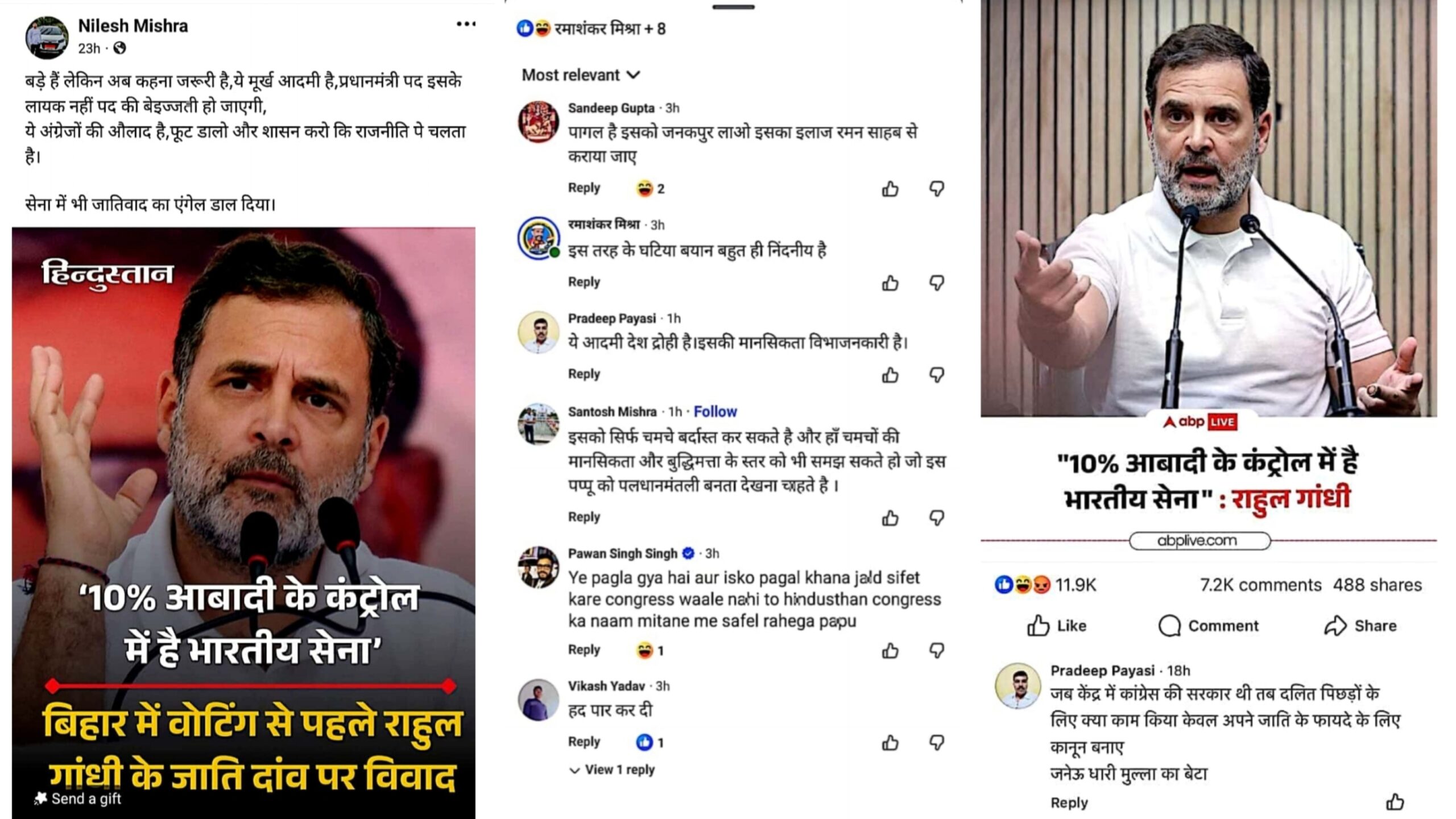Viewport: 1456px width, 819px height.
Task: Thumbs-down Vikash Yadav's comment
Action: click(x=937, y=743)
